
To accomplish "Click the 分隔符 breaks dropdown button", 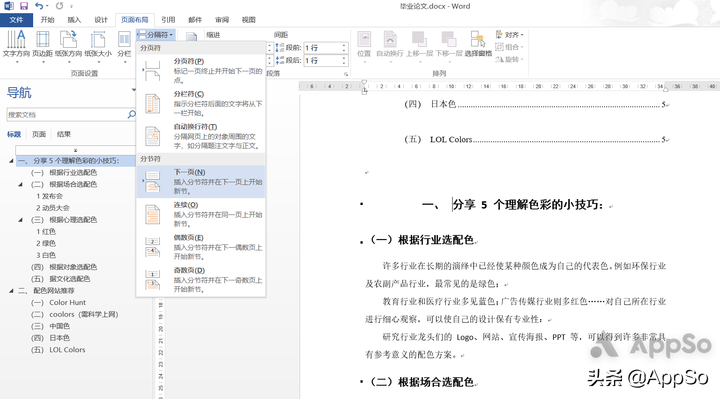I will pos(156,34).
